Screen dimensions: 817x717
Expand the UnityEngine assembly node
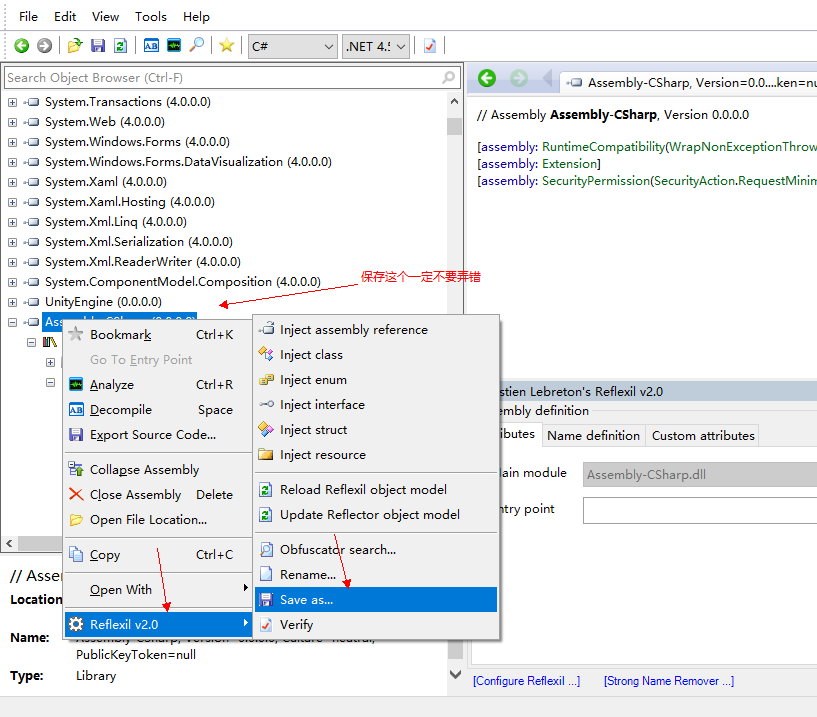[12, 302]
